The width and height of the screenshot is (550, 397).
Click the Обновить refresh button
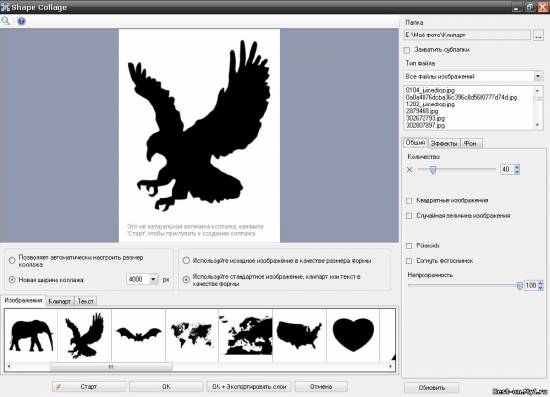(431, 388)
